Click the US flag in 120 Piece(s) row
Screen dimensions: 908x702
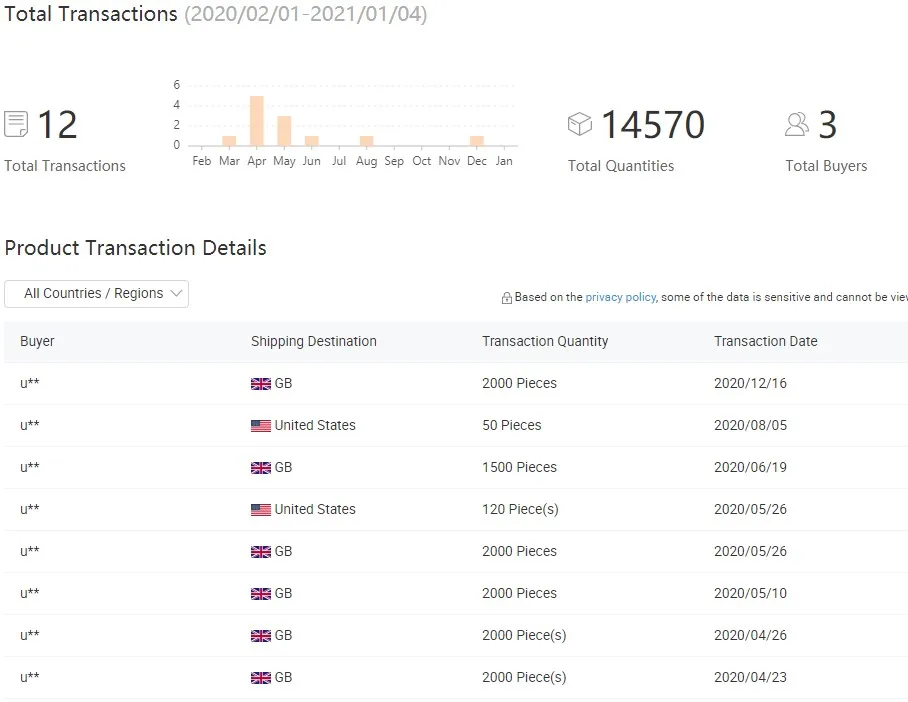pos(261,510)
